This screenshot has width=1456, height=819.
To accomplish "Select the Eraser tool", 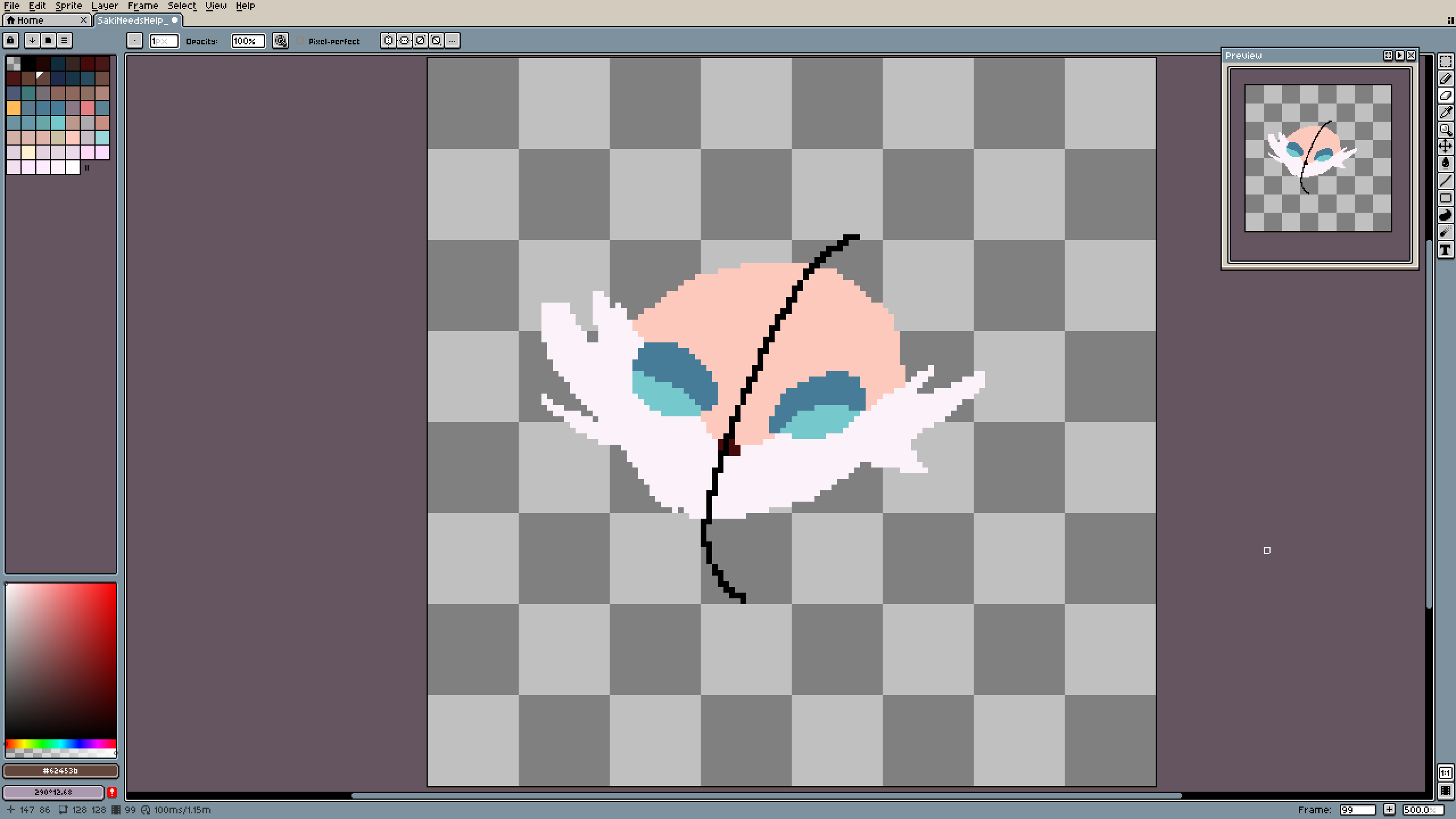I will (x=1445, y=96).
